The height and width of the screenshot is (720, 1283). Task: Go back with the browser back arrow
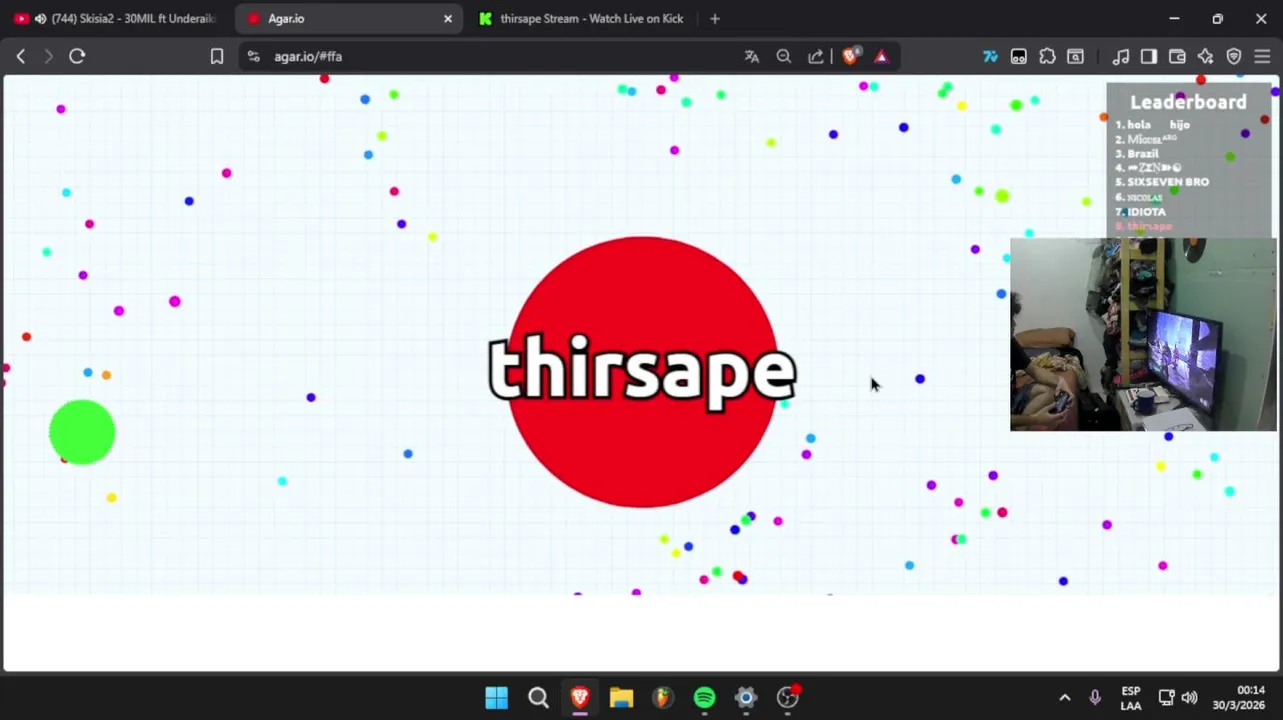[x=20, y=57]
